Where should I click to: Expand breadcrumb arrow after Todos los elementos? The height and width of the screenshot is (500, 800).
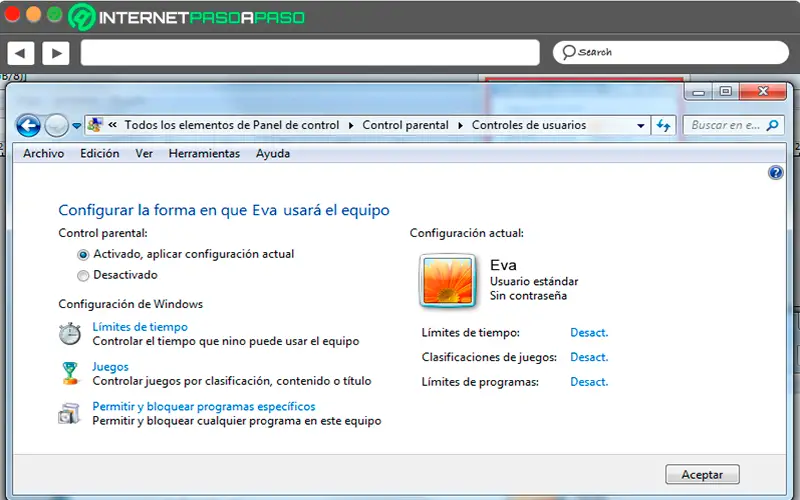351,126
